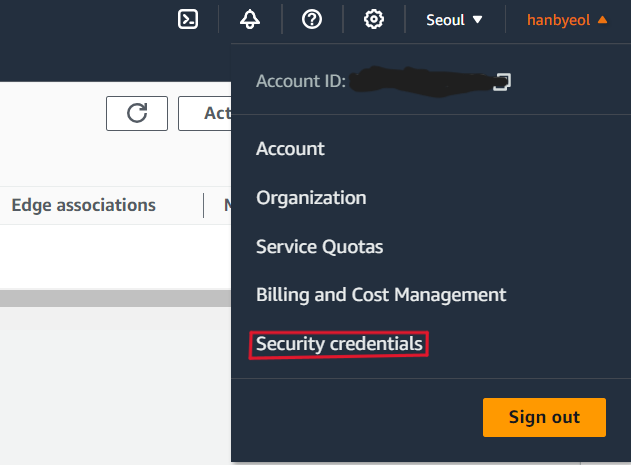Click the Account ID label text
Screen dimensions: 631x465
click(301, 81)
